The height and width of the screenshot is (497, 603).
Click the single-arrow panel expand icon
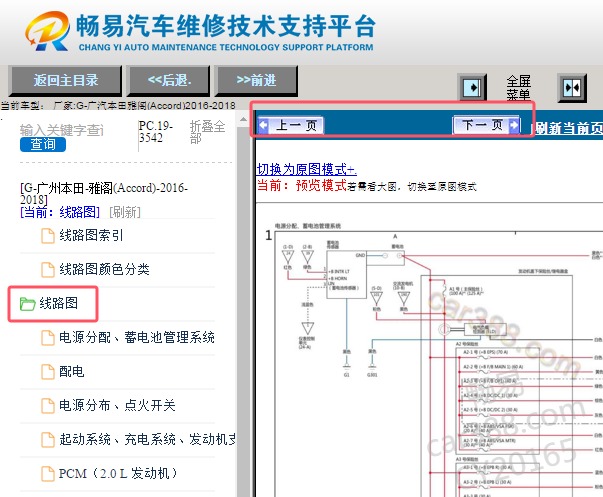473,88
